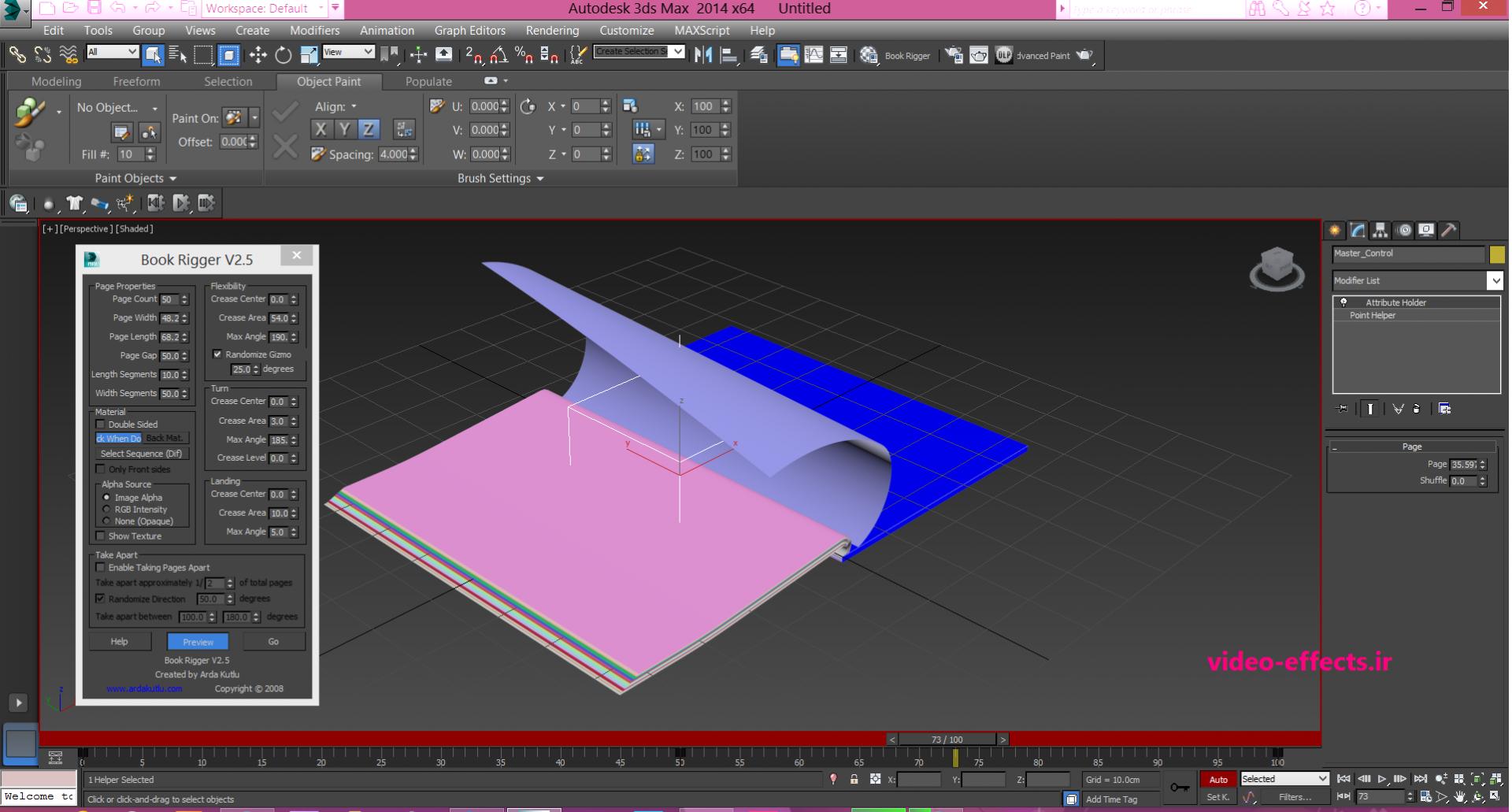Open the Modifiers menu
This screenshot has width=1512, height=812.
point(314,31)
